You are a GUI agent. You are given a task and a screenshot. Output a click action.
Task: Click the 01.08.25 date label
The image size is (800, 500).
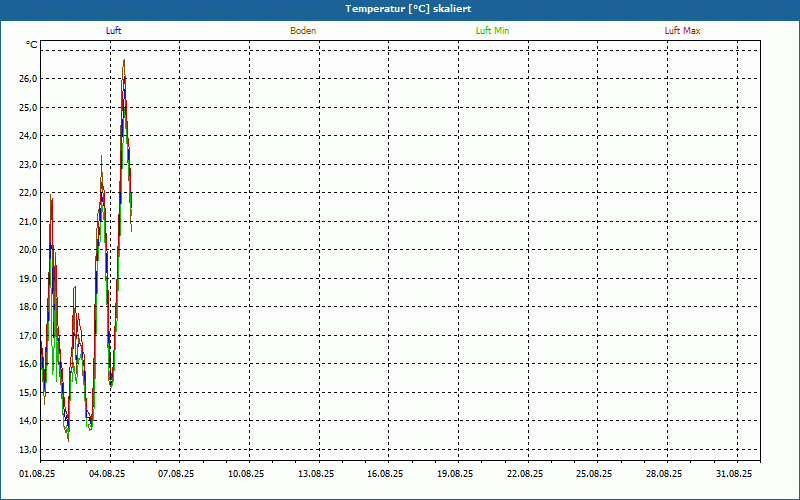37,474
